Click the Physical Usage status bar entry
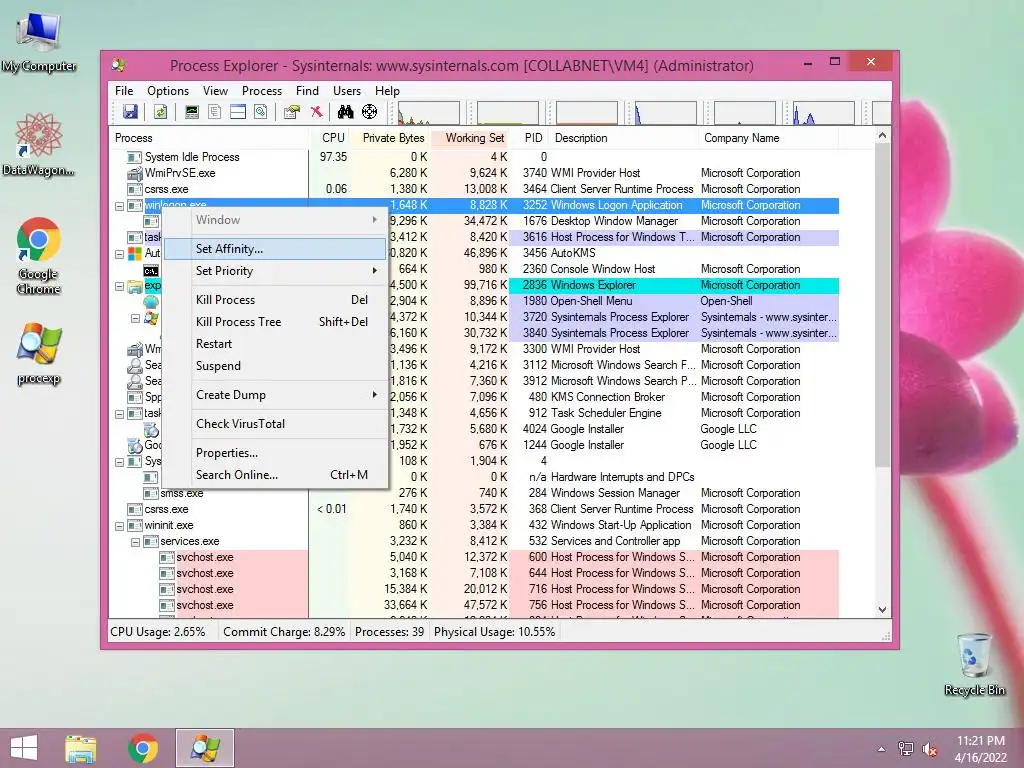 [x=494, y=632]
